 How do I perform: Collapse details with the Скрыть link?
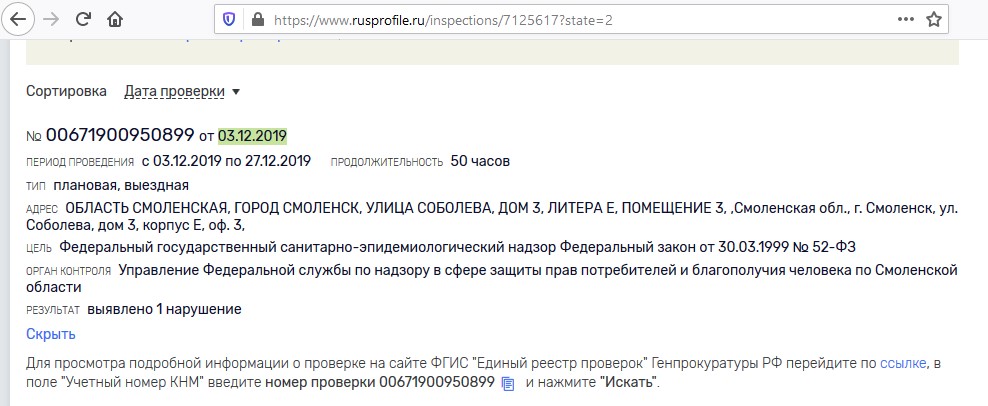(x=51, y=334)
